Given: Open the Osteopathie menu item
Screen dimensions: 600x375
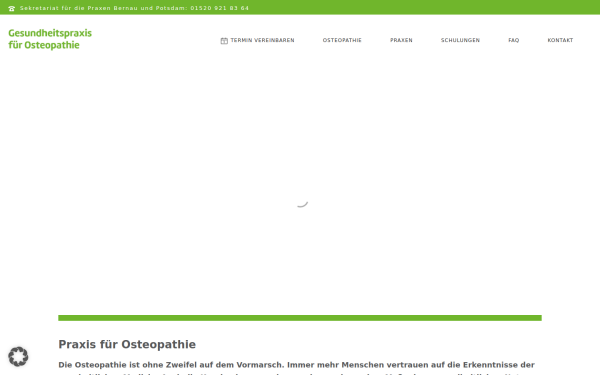Looking at the screenshot, I should click(342, 40).
